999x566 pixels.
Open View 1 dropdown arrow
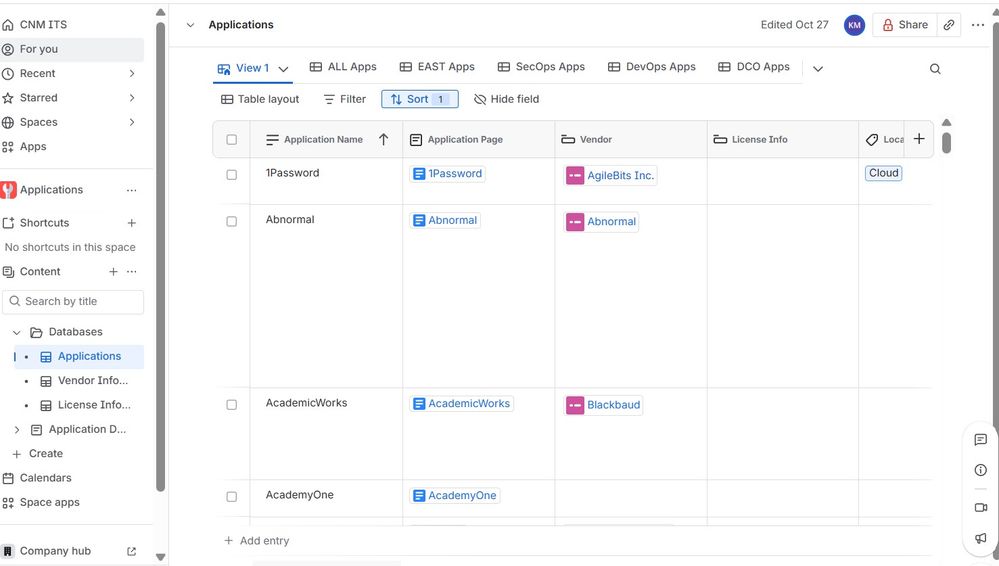284,69
